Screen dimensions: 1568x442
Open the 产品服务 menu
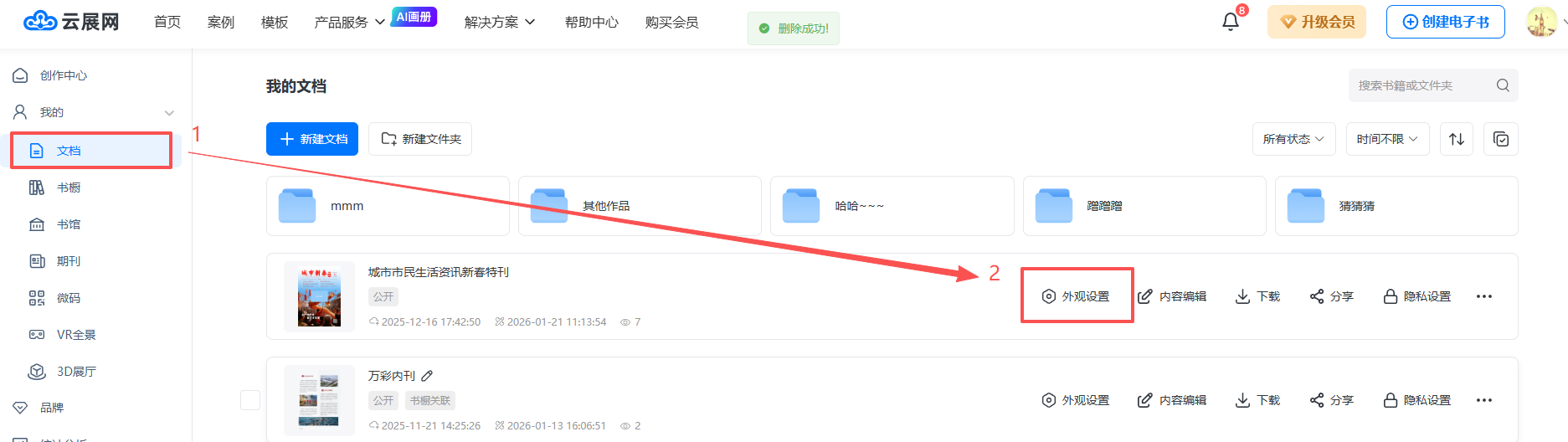point(348,22)
